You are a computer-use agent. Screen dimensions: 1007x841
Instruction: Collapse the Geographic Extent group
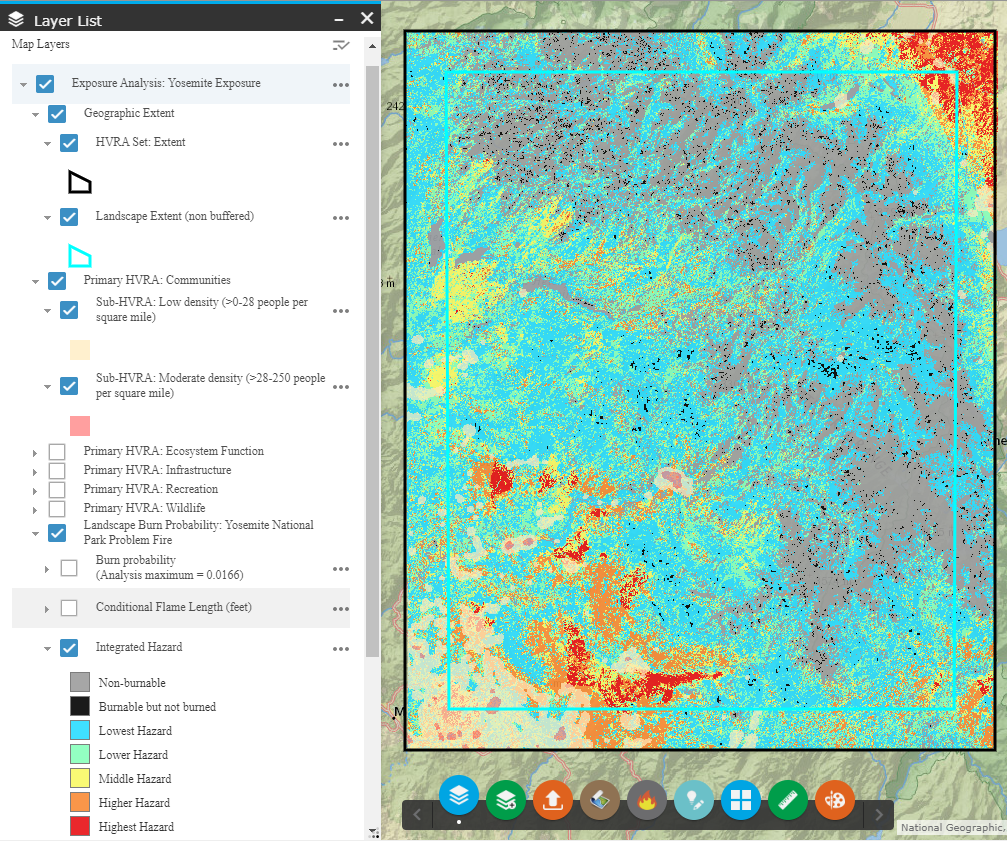[36, 115]
